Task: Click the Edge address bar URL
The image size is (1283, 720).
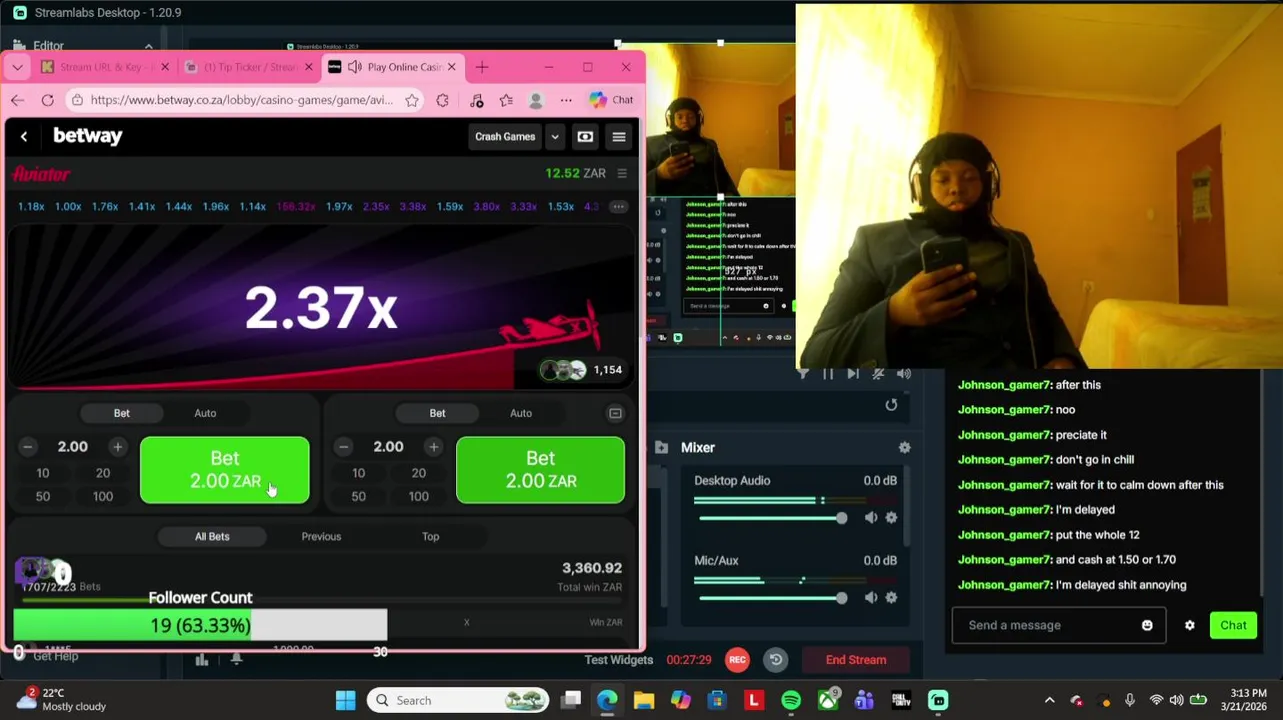Action: pyautogui.click(x=241, y=100)
